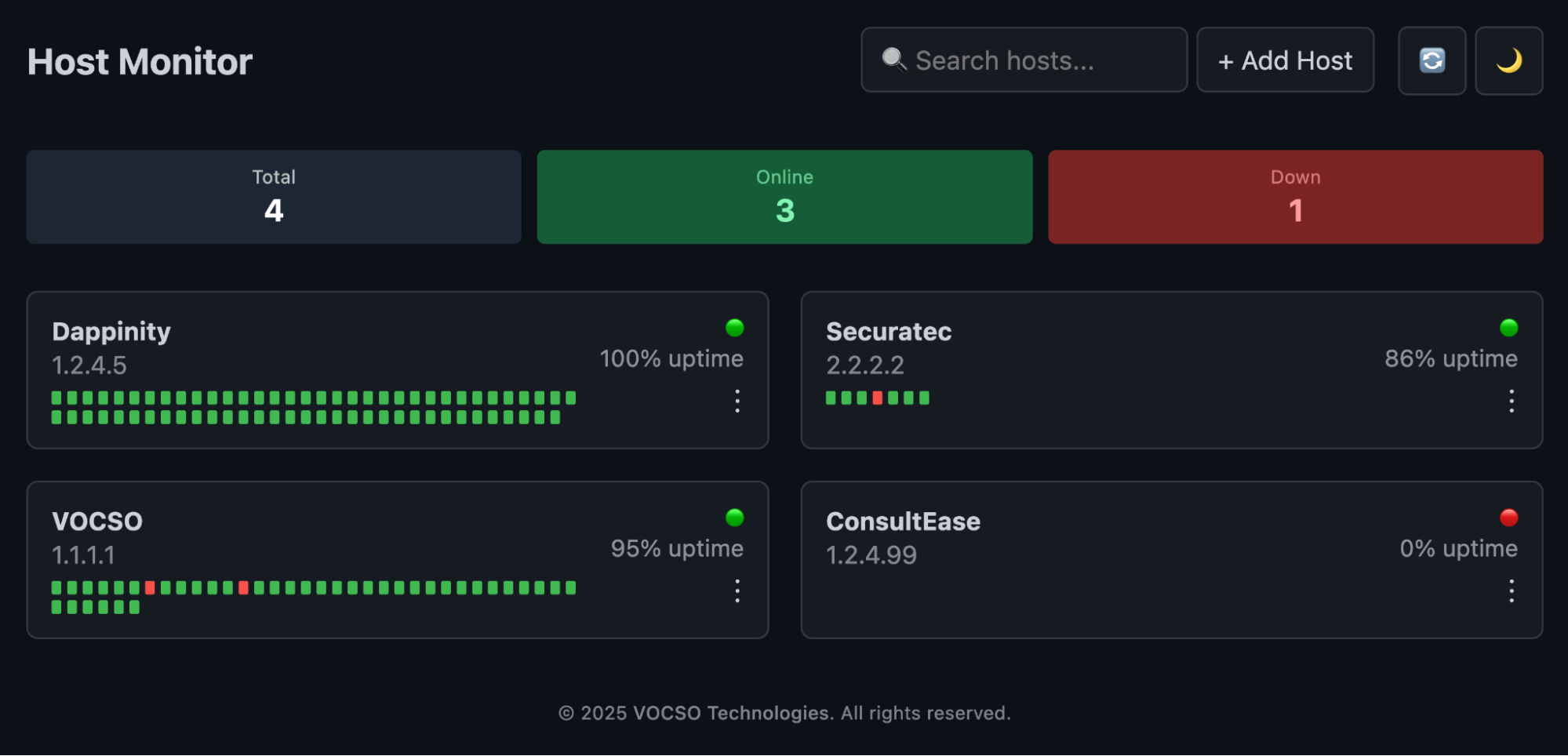Click the magnifier icon in search box

(x=893, y=60)
